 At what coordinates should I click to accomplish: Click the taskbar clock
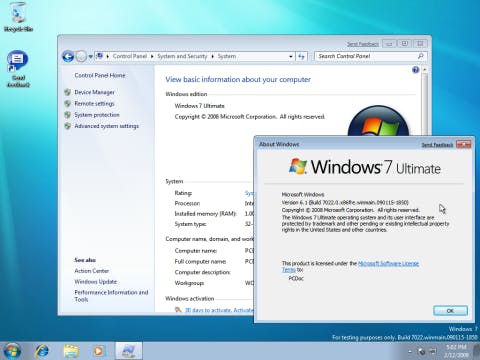pyautogui.click(x=456, y=351)
